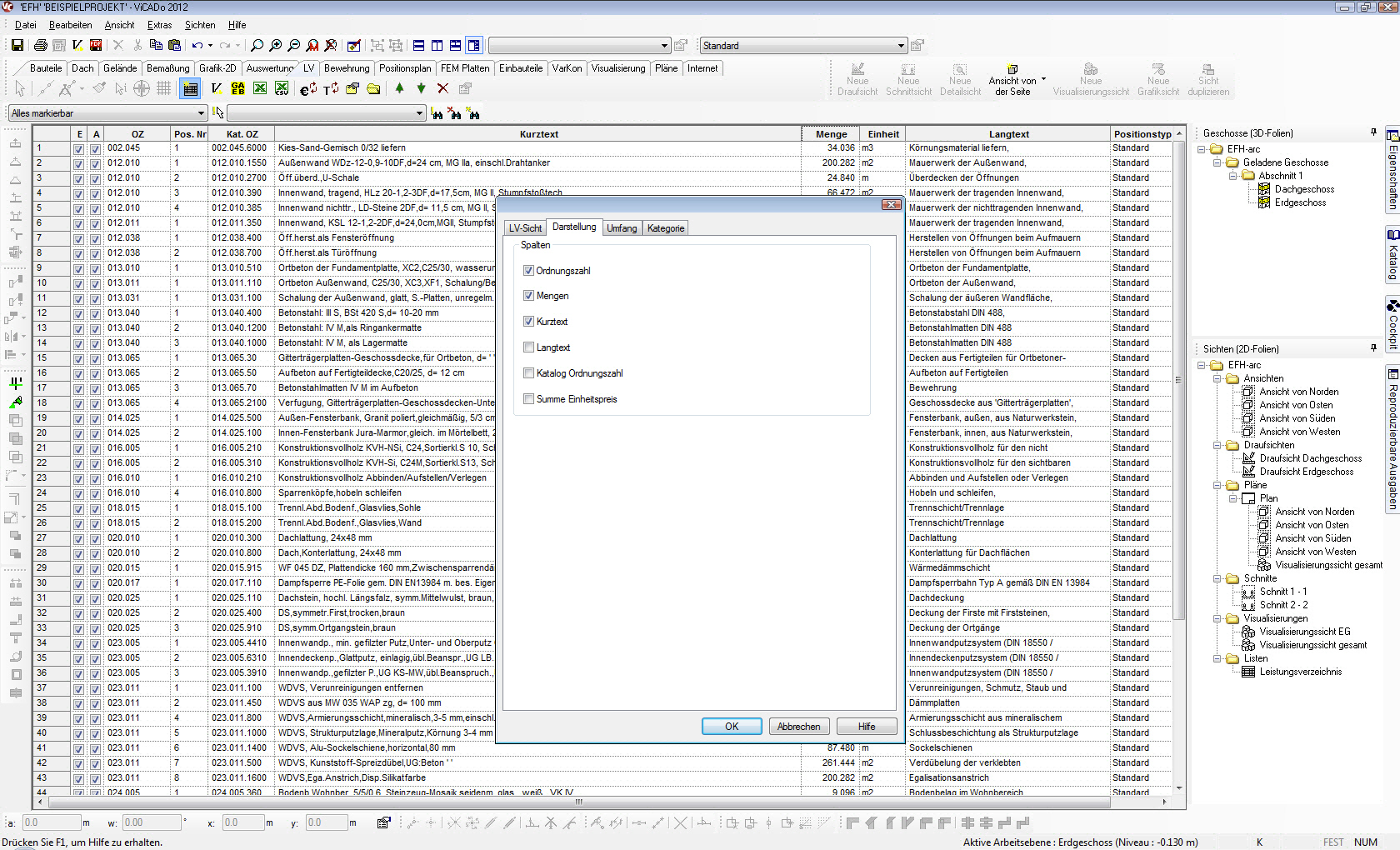Image resolution: width=1400 pixels, height=850 pixels.
Task: Switch to the LV-Sicht tab in dialog
Action: pyautogui.click(x=525, y=228)
